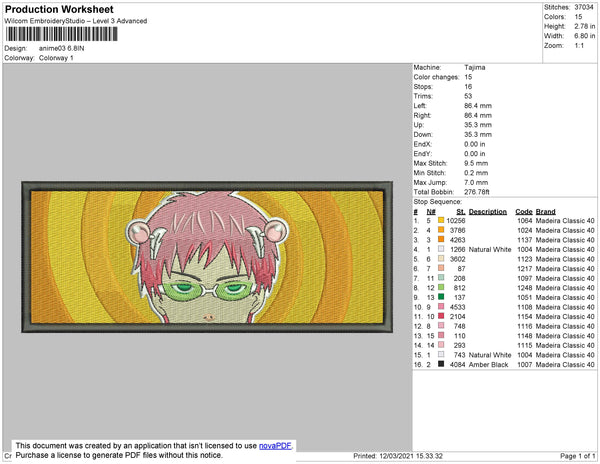Click the Max Stitch value 9.5 mm
600x464 pixels.
[x=476, y=163]
